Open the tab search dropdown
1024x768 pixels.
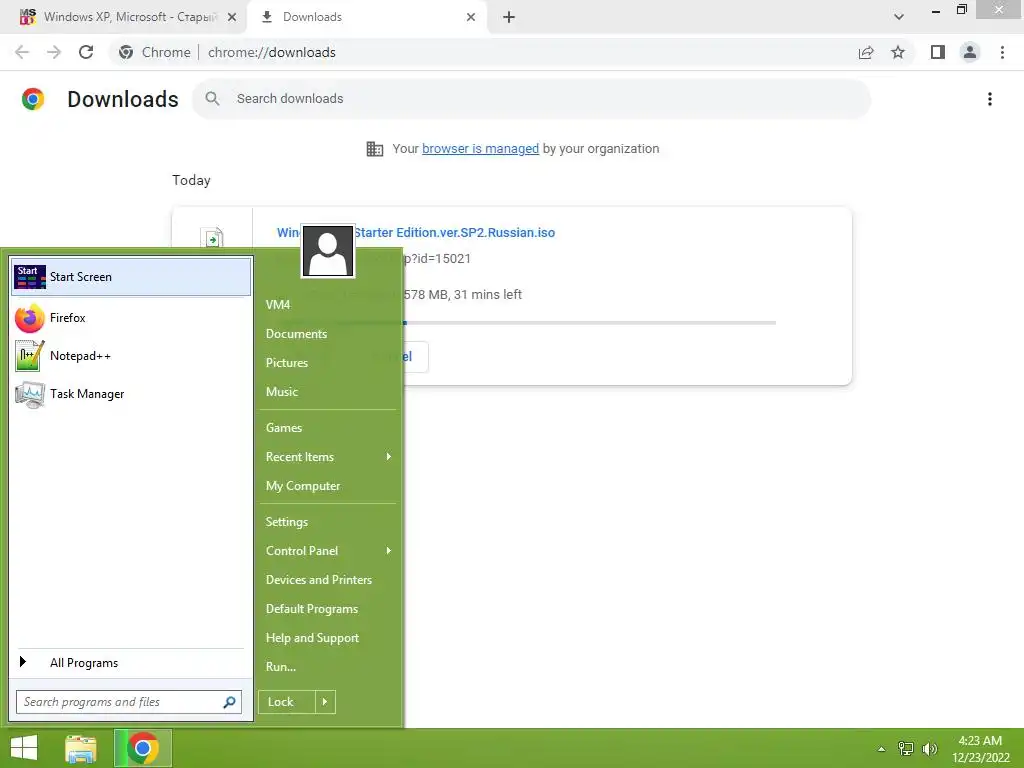coord(899,17)
